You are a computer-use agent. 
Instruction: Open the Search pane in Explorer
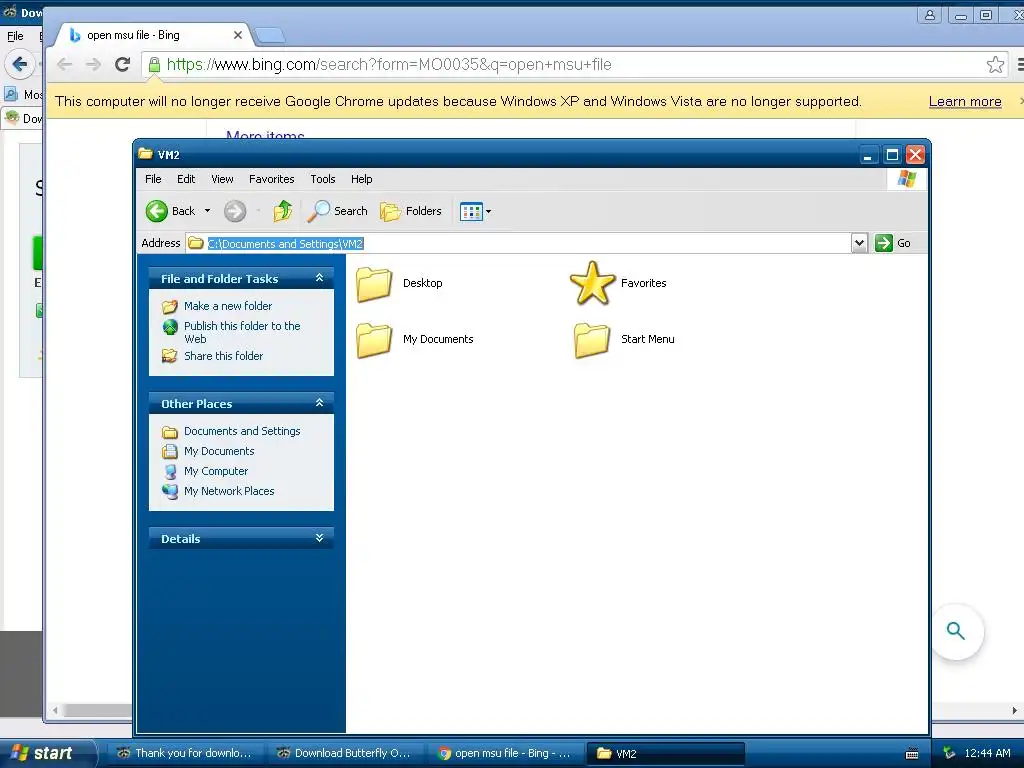point(338,211)
